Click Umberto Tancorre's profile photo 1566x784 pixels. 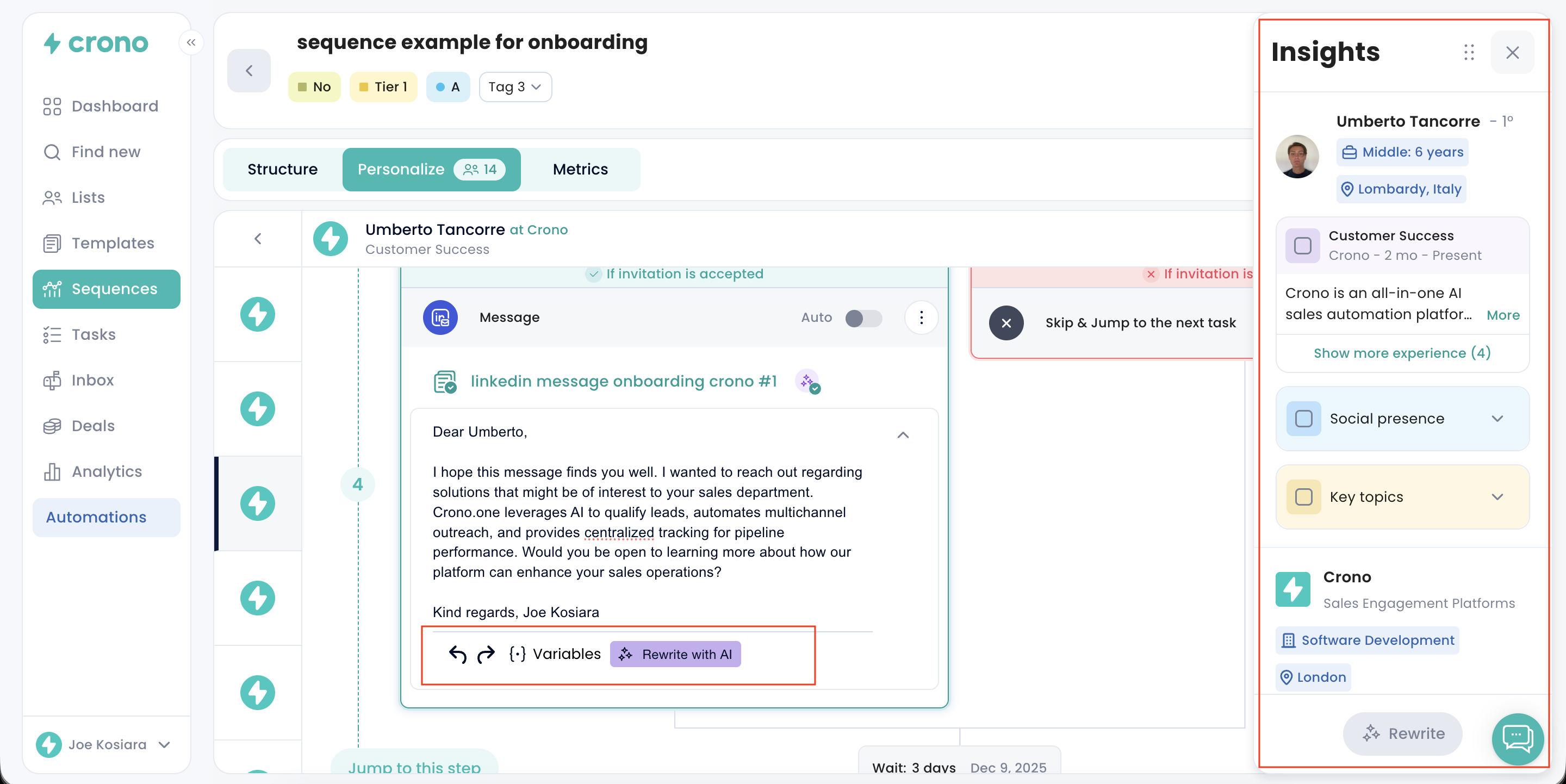1297,156
